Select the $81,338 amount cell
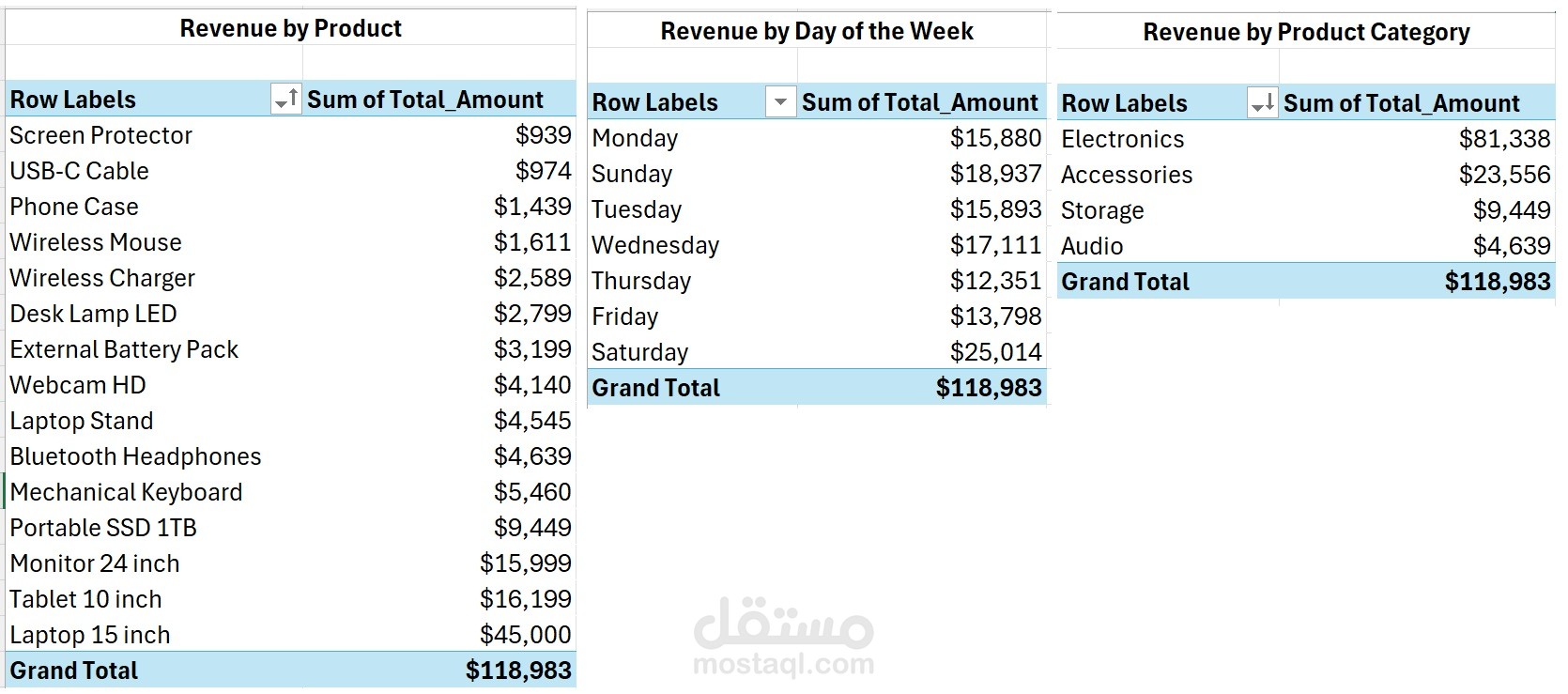 (1504, 139)
